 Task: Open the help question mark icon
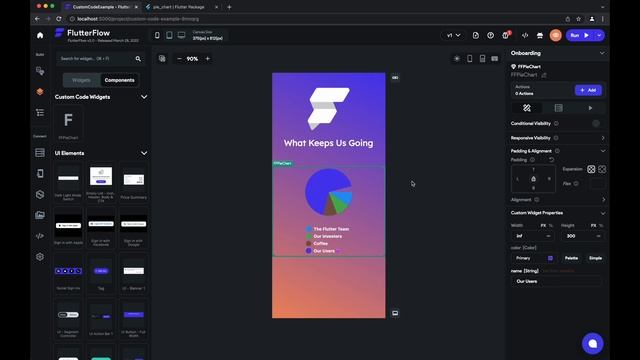[x=491, y=36]
